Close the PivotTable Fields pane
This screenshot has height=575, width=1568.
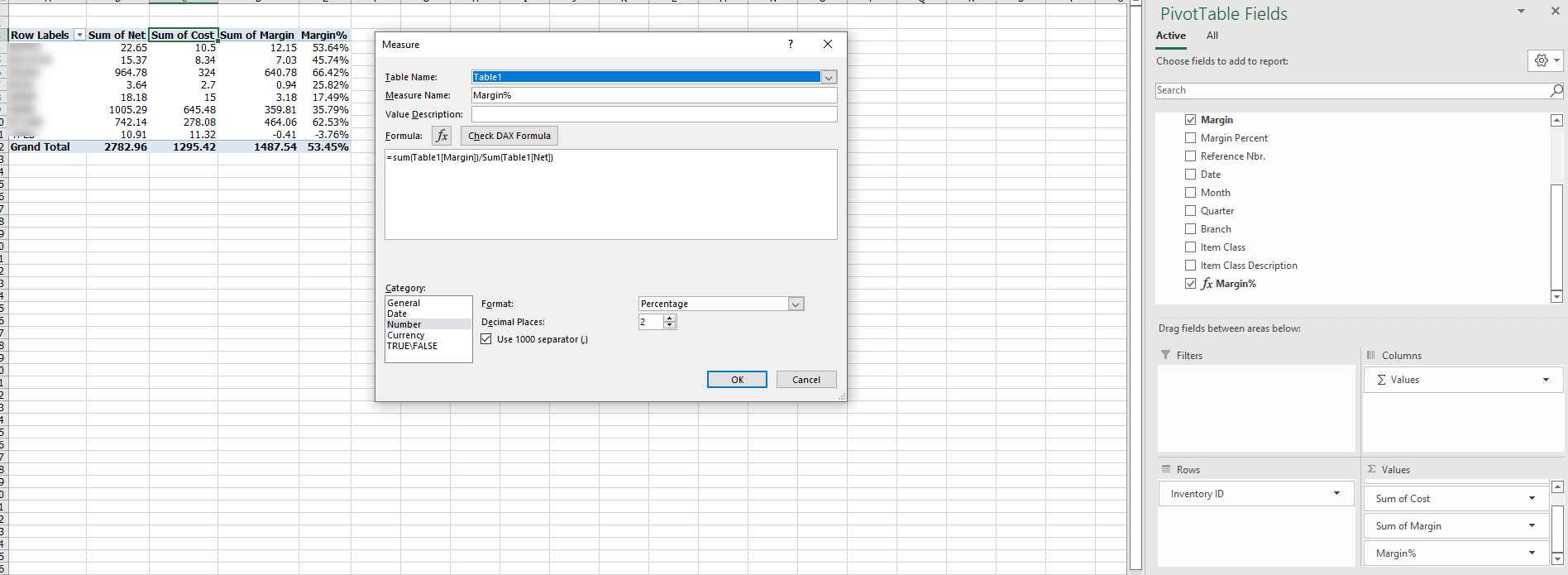1555,12
